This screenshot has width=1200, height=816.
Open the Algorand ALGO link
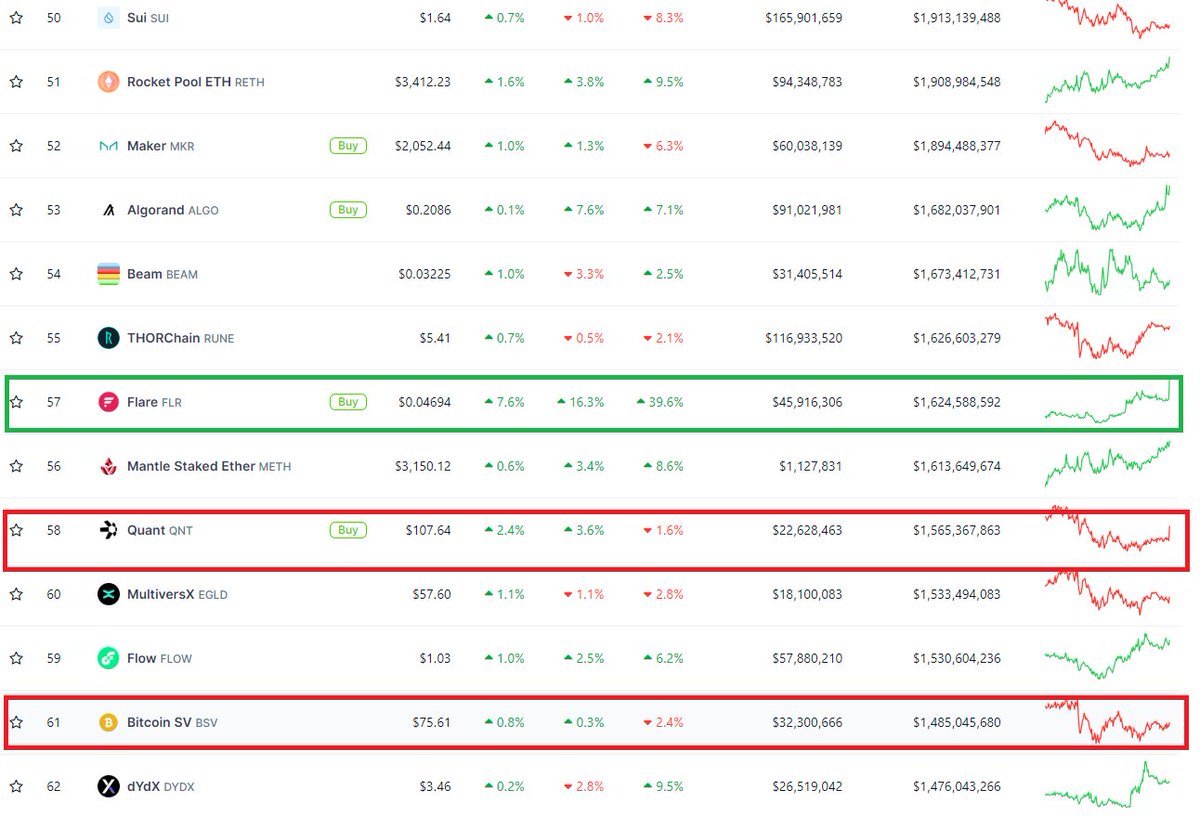173,210
